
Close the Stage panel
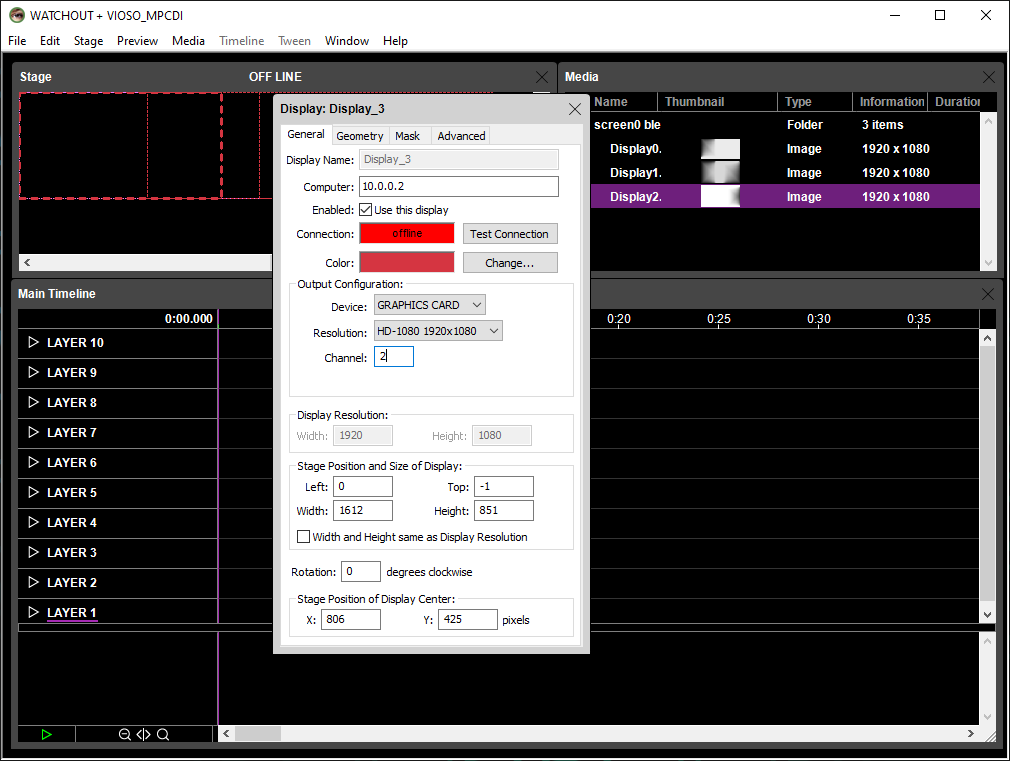click(541, 77)
